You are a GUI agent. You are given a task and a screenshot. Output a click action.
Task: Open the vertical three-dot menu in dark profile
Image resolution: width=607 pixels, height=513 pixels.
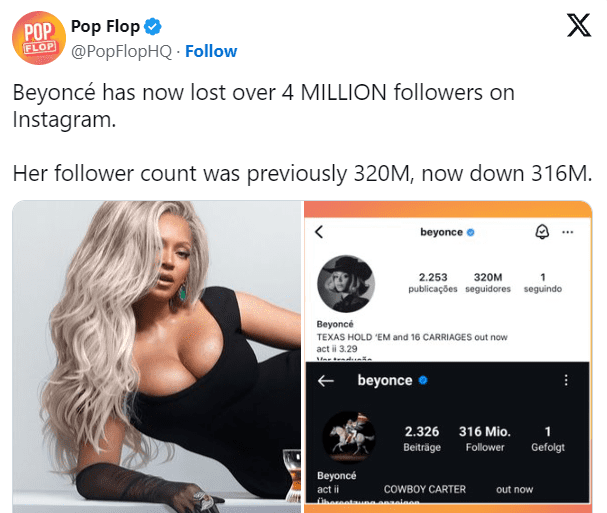[x=566, y=380]
